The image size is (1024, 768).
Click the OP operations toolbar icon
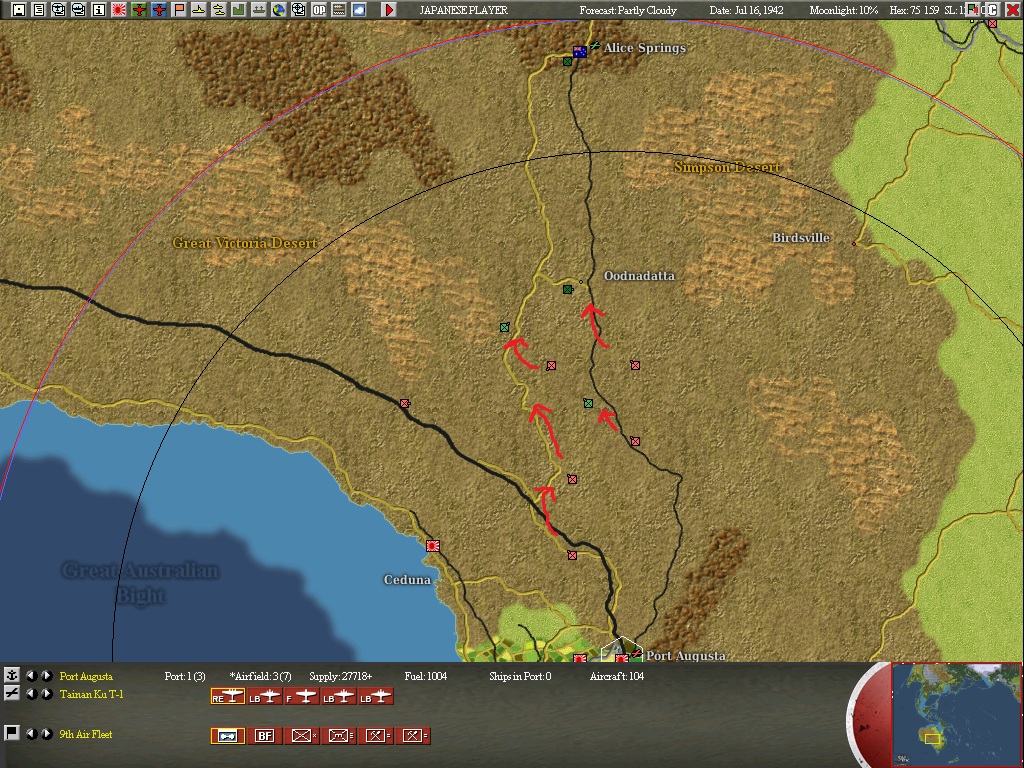[319, 10]
